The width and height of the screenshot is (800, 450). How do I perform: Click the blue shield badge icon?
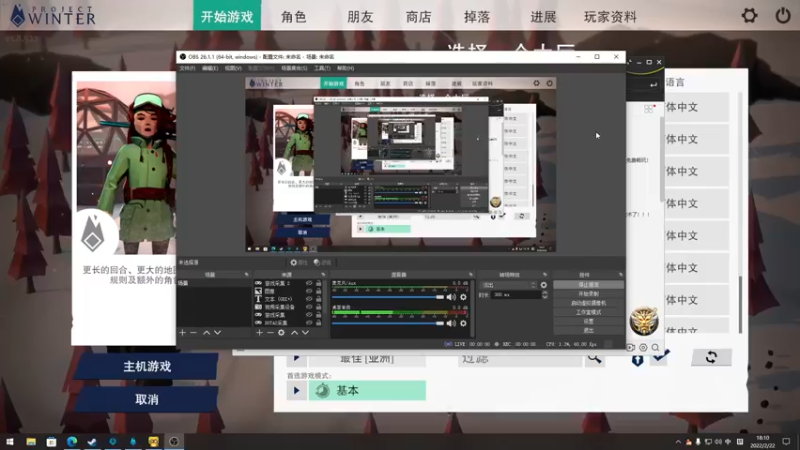point(637,360)
